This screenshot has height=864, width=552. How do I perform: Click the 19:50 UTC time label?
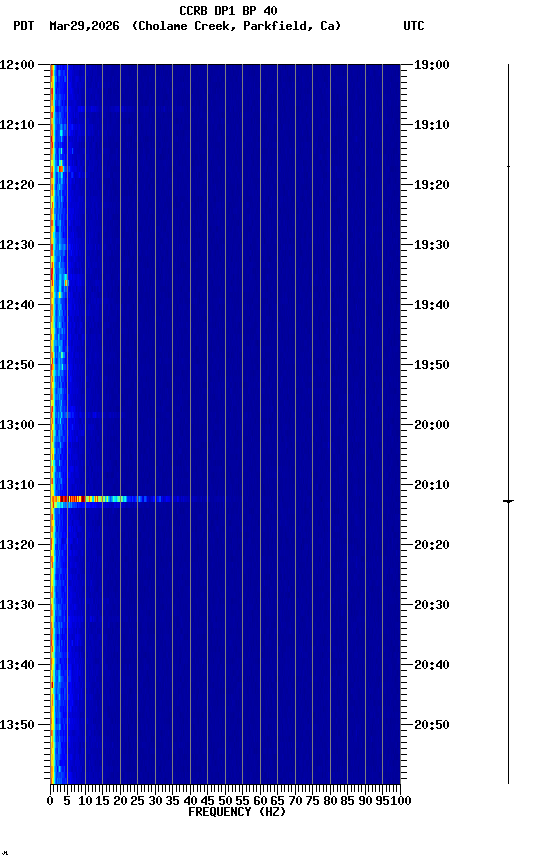(x=432, y=365)
